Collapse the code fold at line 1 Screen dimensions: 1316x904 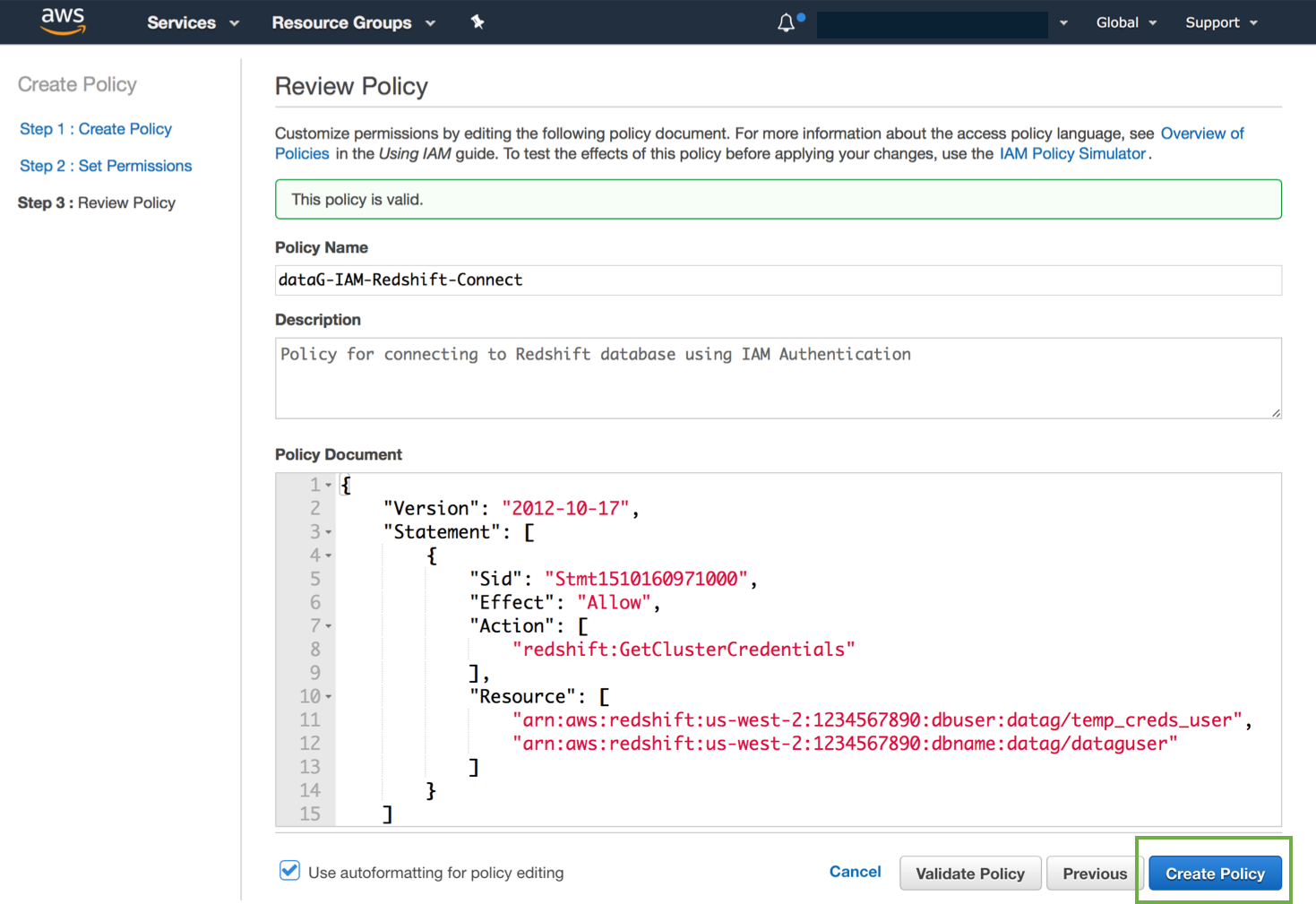(329, 486)
